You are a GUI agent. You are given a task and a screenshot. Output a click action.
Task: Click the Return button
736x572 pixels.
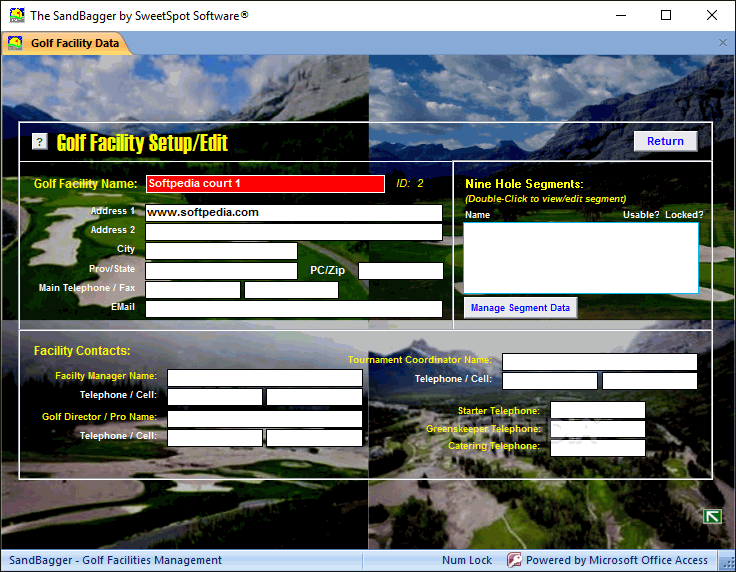(665, 141)
